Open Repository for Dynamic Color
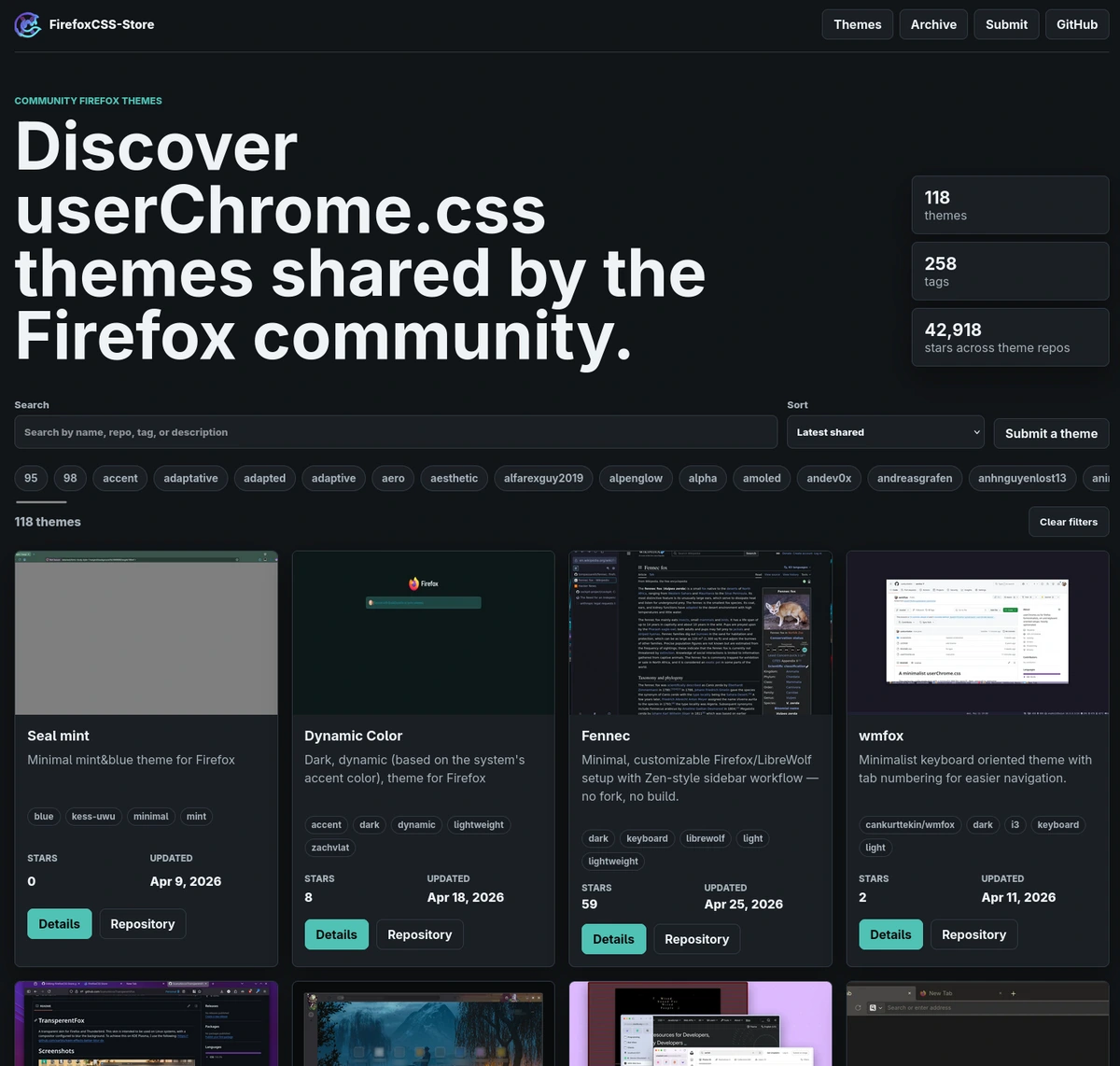This screenshot has height=1066, width=1120. 420,934
